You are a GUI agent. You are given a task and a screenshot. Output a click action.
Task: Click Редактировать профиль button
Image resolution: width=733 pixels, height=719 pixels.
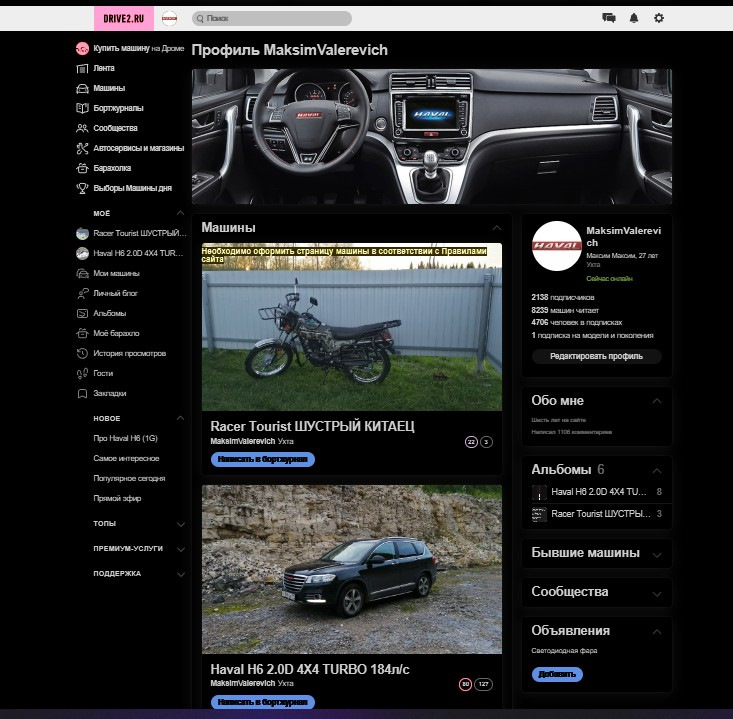click(596, 357)
